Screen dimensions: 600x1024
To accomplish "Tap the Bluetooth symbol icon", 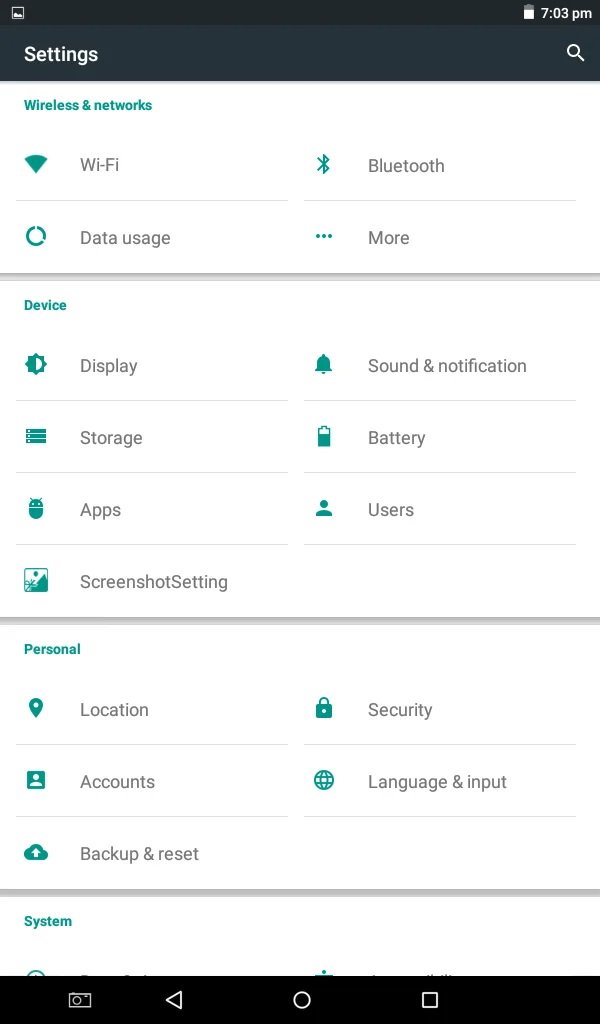I will pyautogui.click(x=324, y=165).
